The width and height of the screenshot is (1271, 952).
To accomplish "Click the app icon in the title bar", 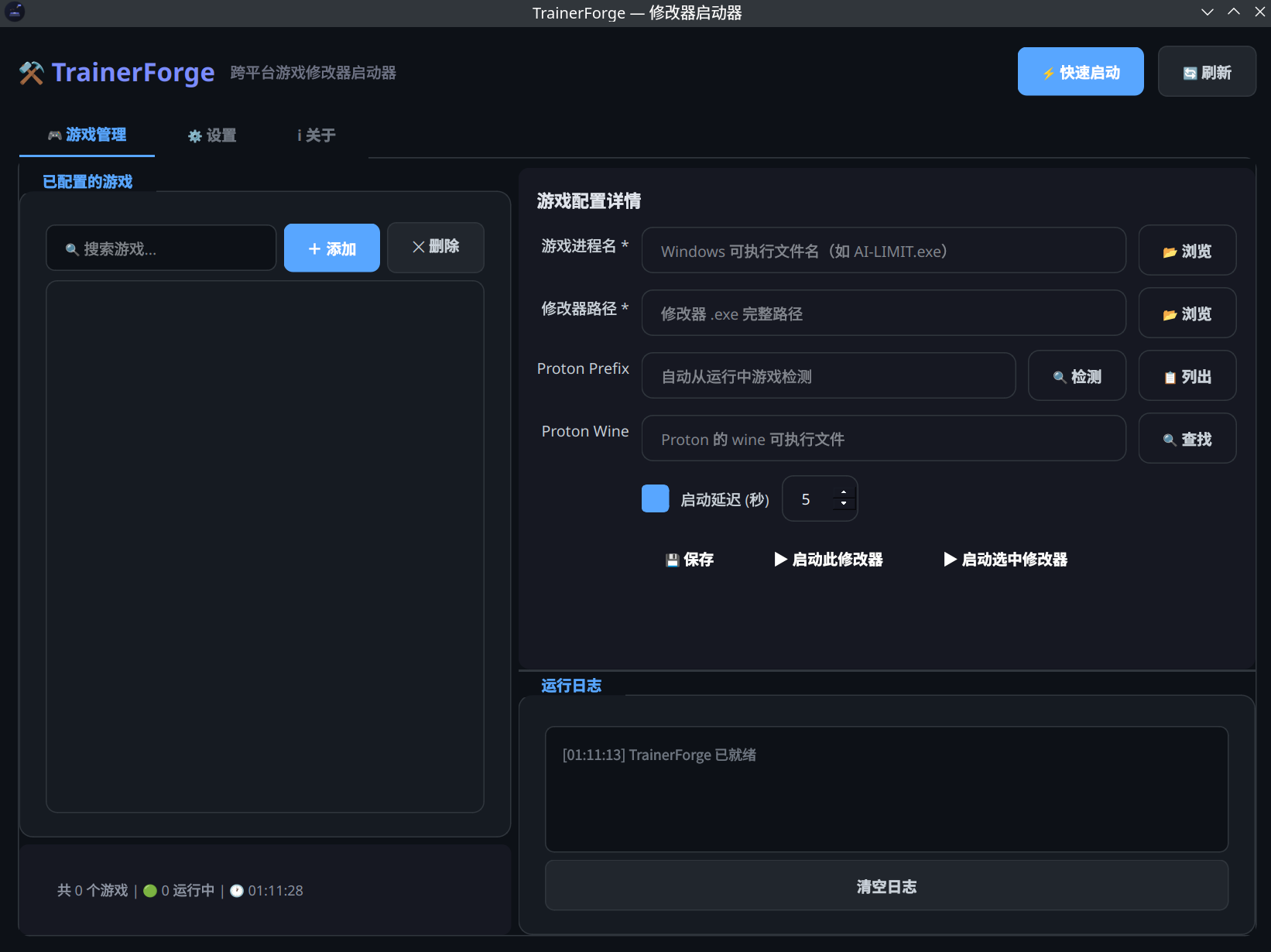I will pos(15,12).
